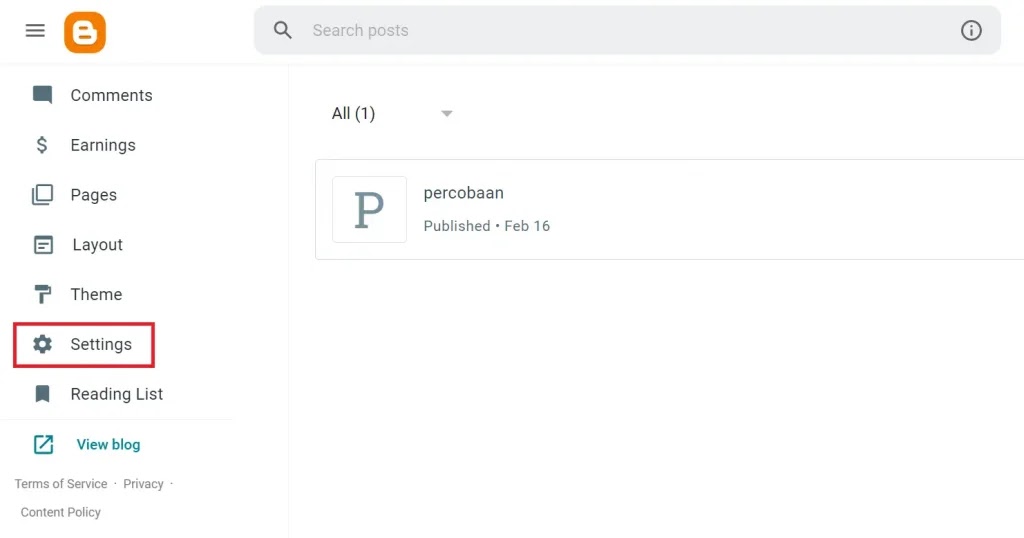The image size is (1024, 538).
Task: Click the Comments speech bubble icon
Action: 42,95
